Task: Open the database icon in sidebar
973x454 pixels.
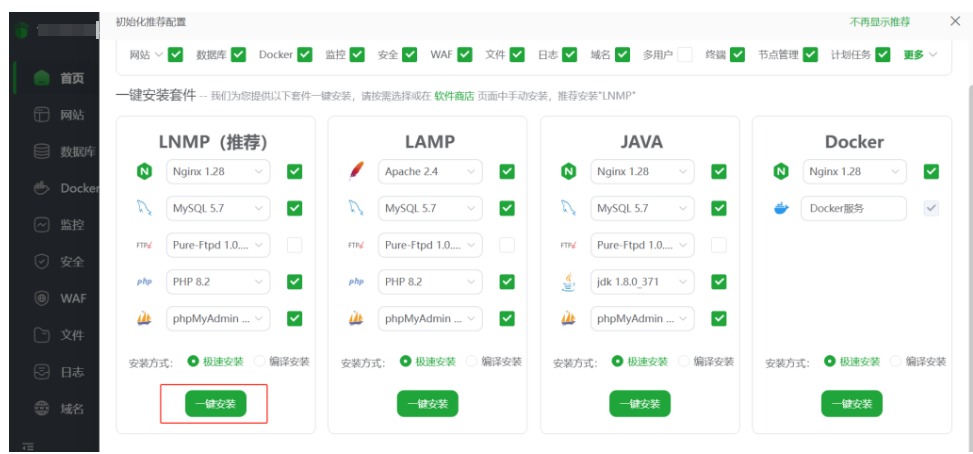Action: [x=42, y=152]
